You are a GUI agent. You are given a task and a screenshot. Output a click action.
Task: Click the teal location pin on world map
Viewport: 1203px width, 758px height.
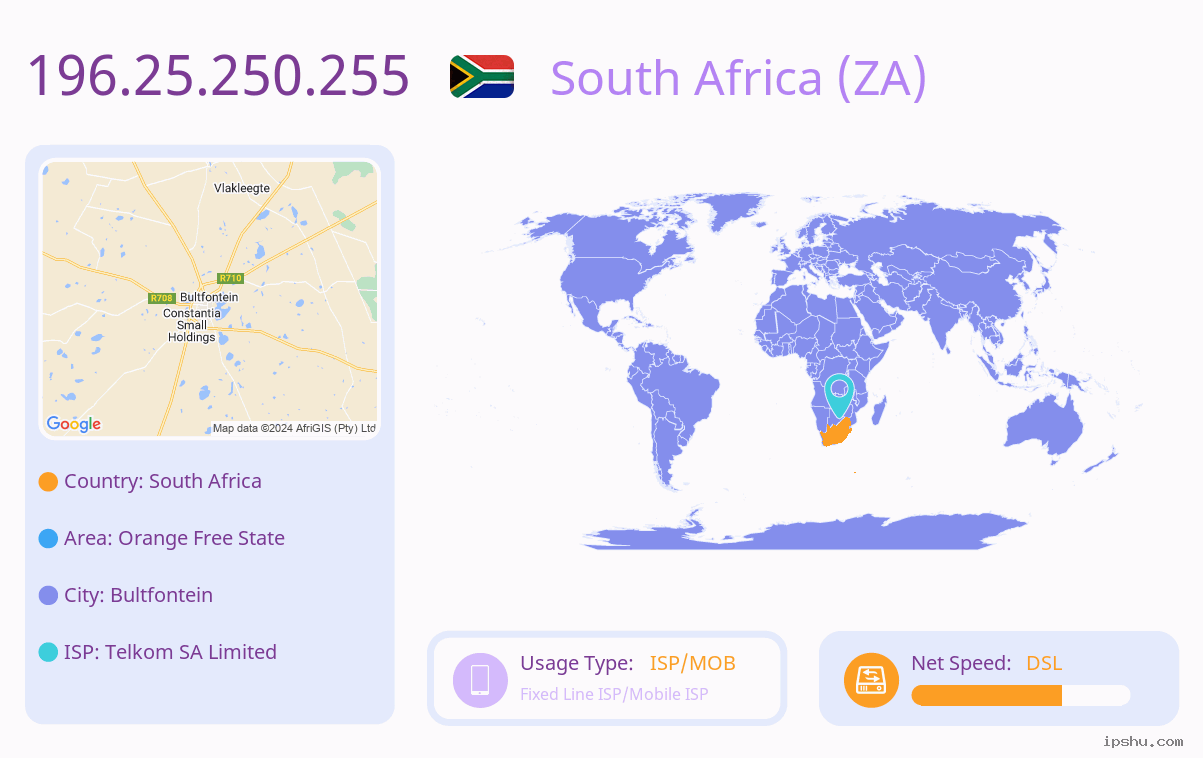pyautogui.click(x=839, y=394)
